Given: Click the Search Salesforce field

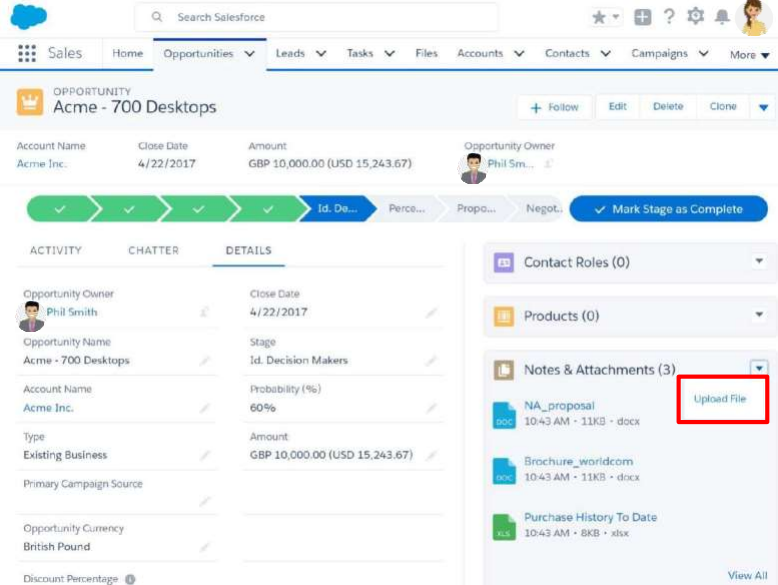Looking at the screenshot, I should 316,17.
